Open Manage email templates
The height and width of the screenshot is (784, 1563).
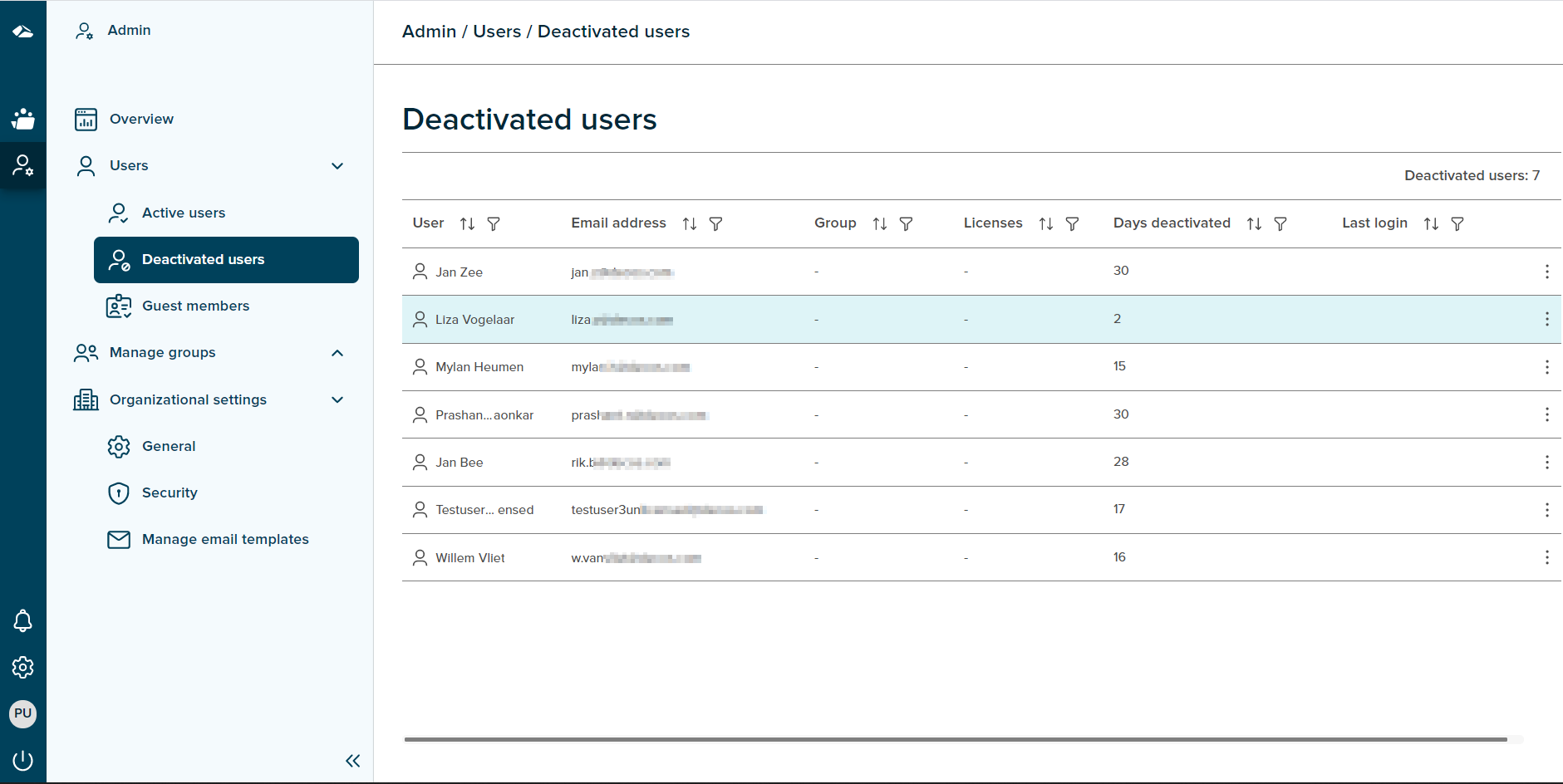(225, 539)
